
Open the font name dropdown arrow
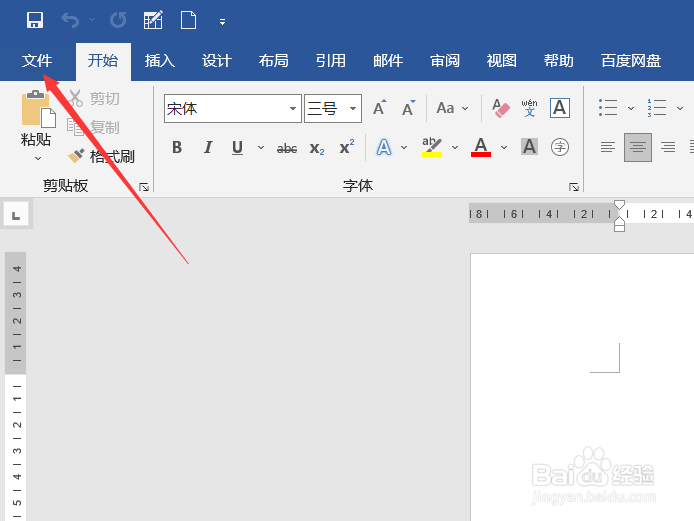click(x=293, y=108)
